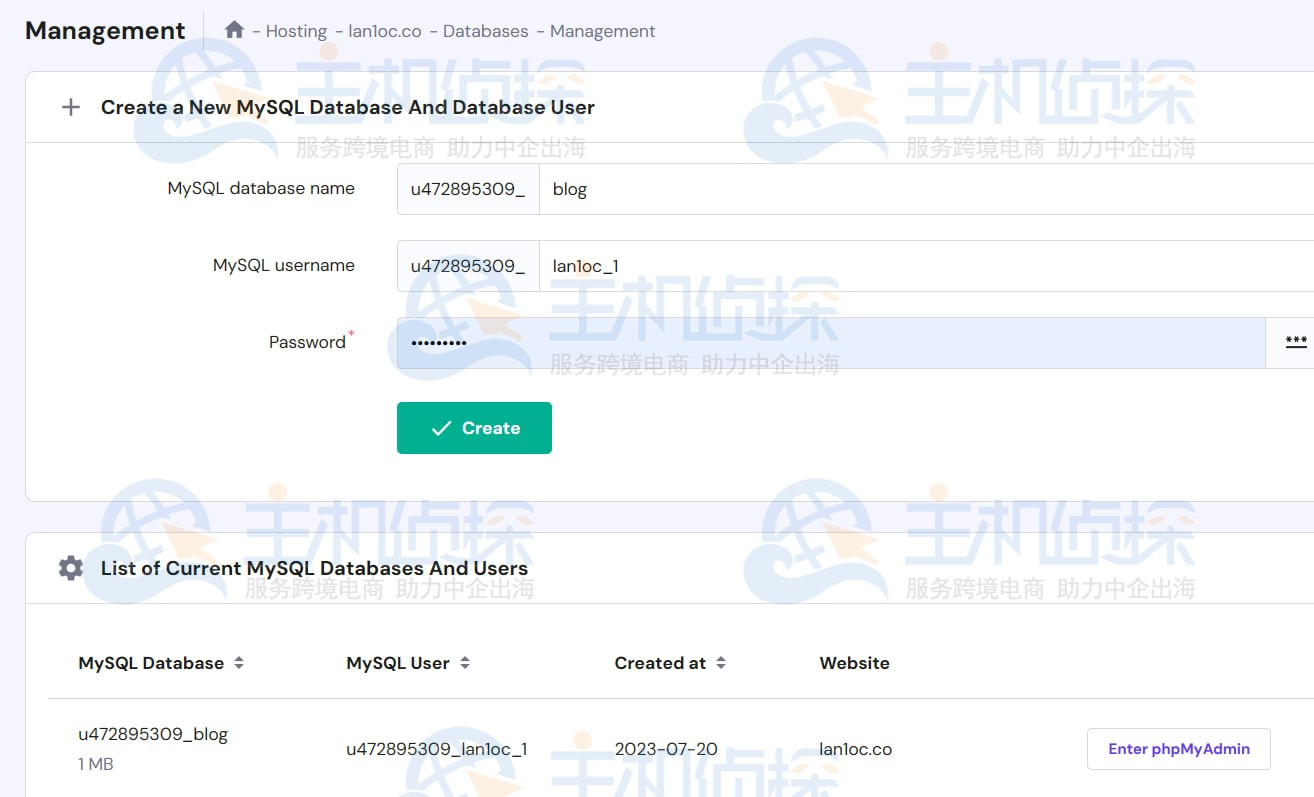Select the u472895309_lan1oc_1 user cell
Screen dimensions: 1314x797
pyautogui.click(x=437, y=749)
